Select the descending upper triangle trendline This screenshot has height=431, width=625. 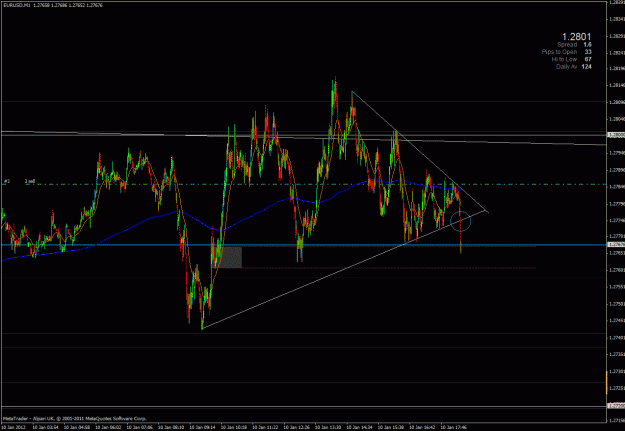pyautogui.click(x=419, y=151)
